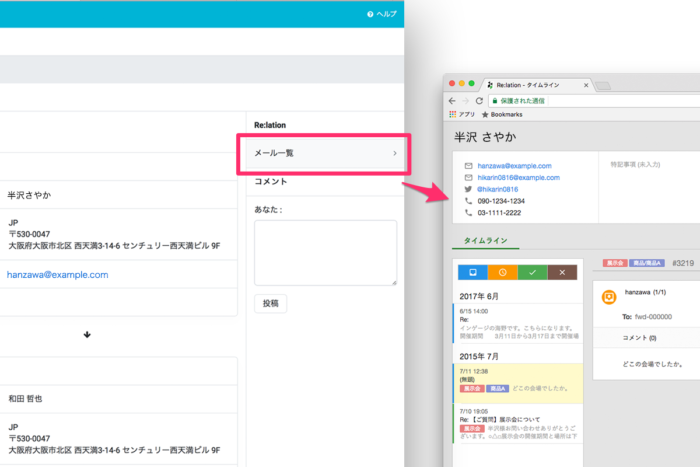Click the browser back arrow
Viewport: 700px width, 467px height.
tap(452, 101)
